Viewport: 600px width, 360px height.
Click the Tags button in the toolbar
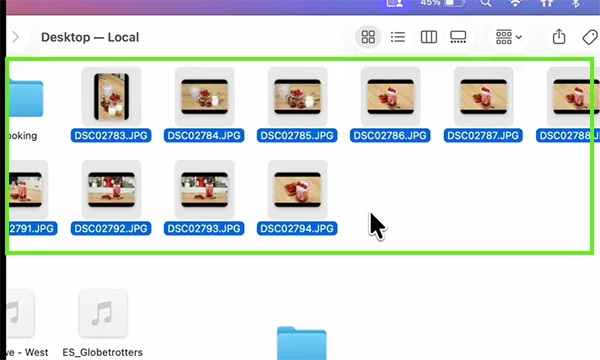pyautogui.click(x=590, y=37)
